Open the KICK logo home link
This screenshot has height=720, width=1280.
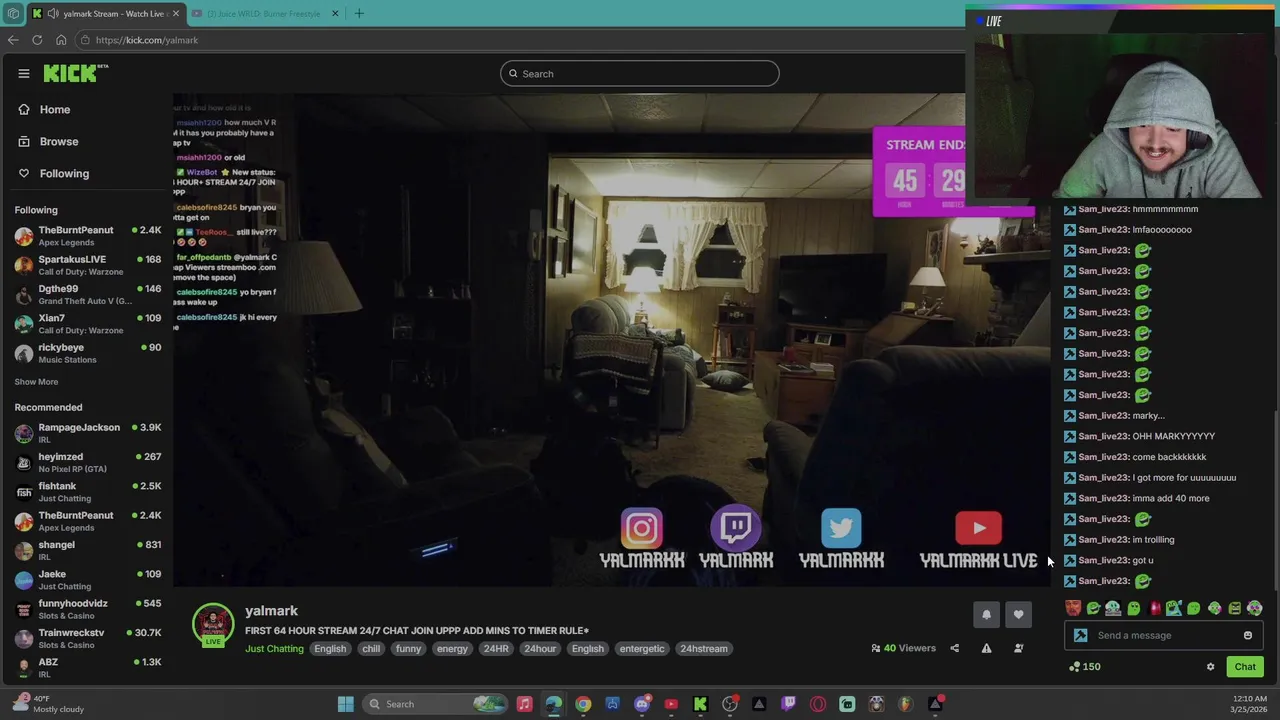pyautogui.click(x=75, y=73)
